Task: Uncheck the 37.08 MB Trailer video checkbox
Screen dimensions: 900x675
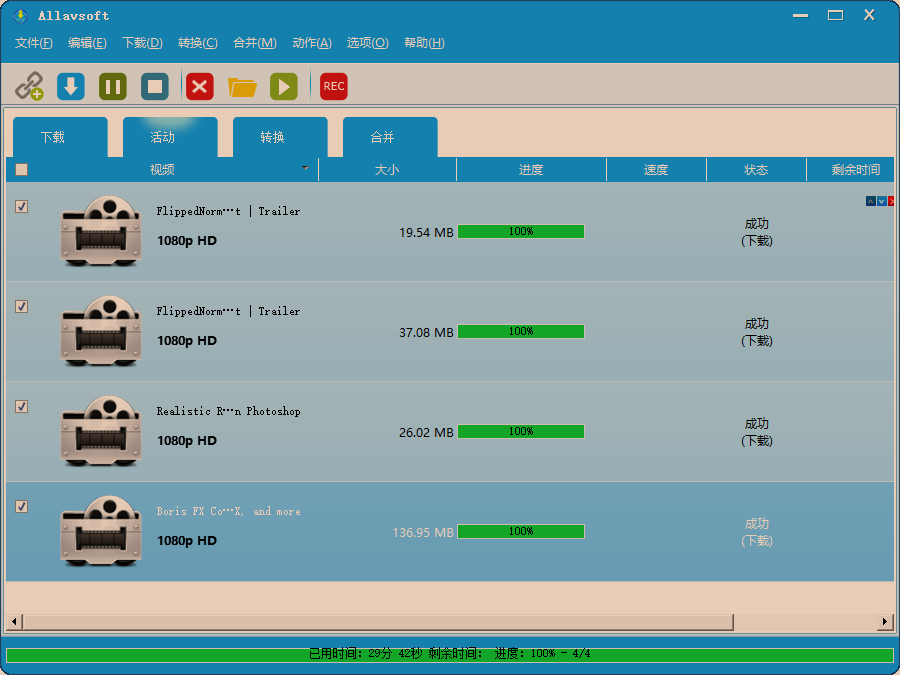Action: tap(21, 307)
